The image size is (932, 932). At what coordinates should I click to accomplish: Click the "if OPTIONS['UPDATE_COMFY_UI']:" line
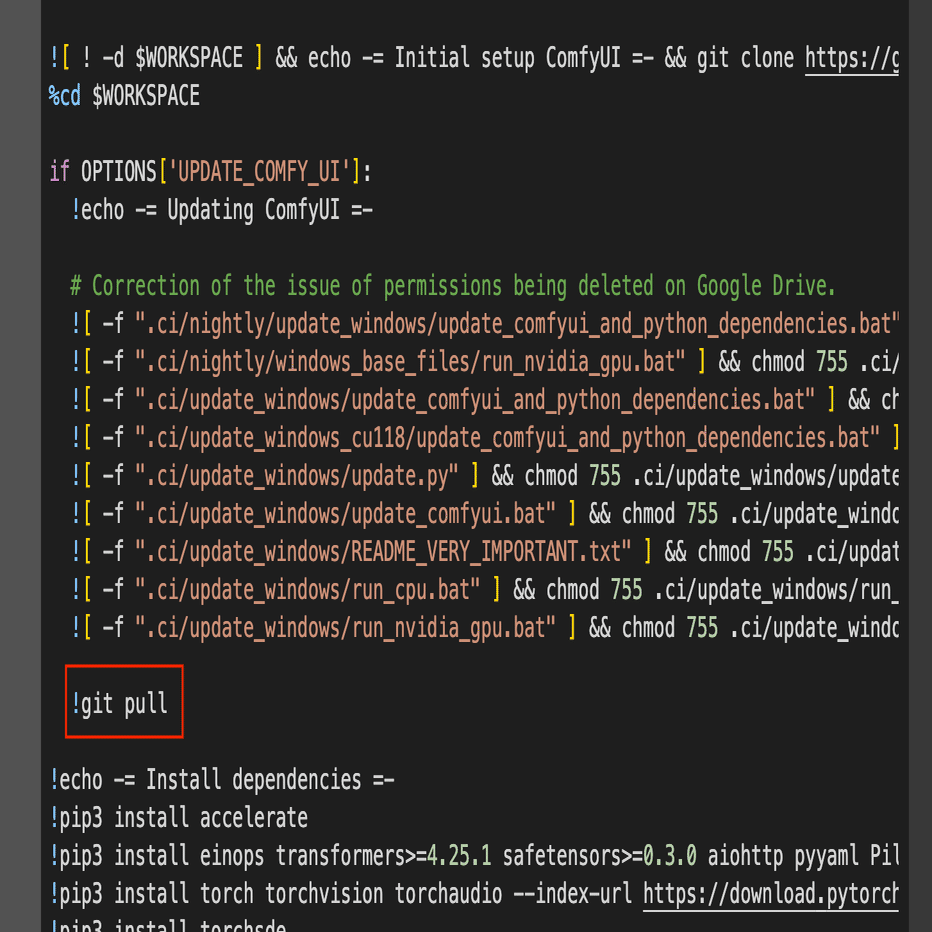pyautogui.click(x=211, y=172)
